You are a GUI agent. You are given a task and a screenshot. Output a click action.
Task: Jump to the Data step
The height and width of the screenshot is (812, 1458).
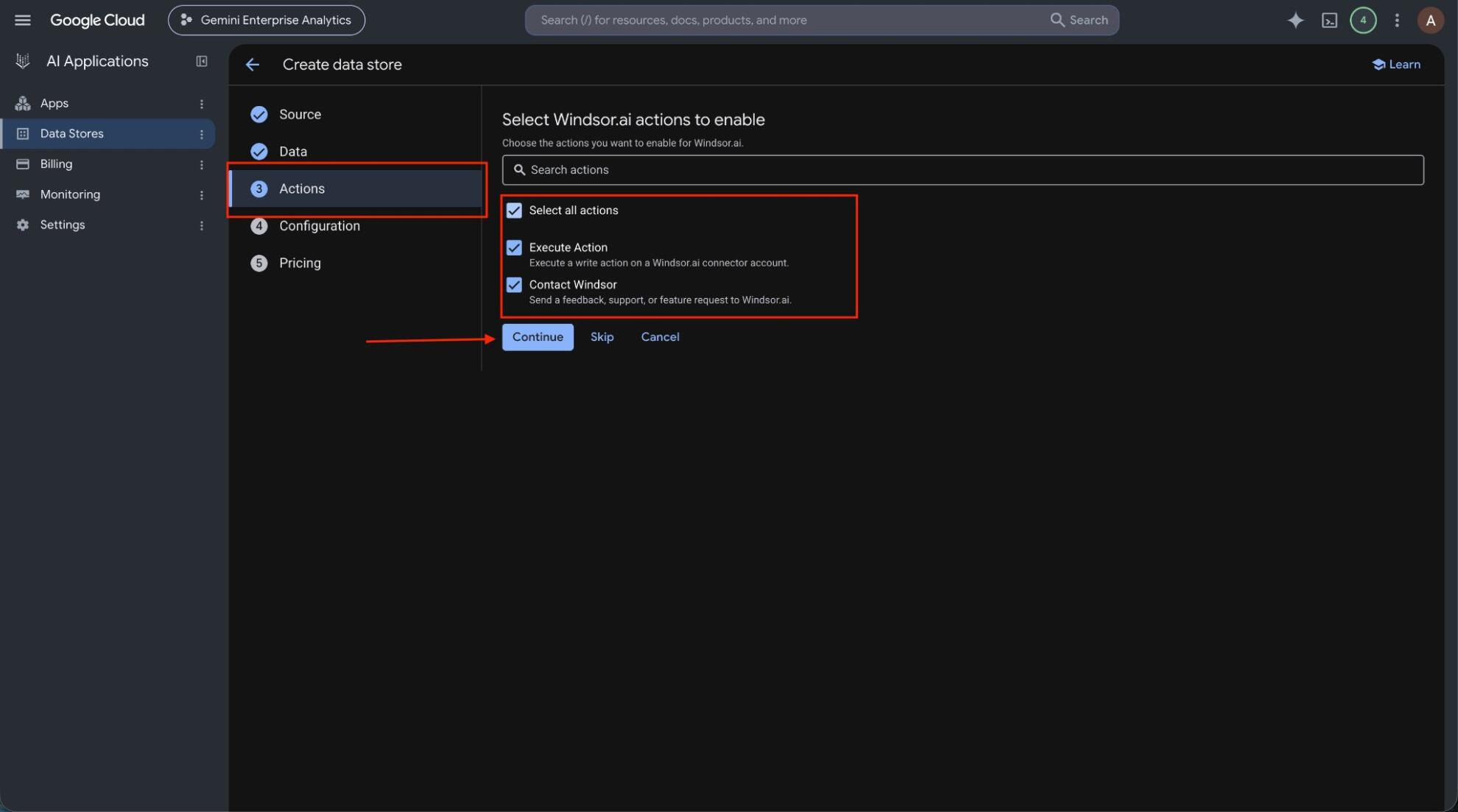[x=292, y=151]
